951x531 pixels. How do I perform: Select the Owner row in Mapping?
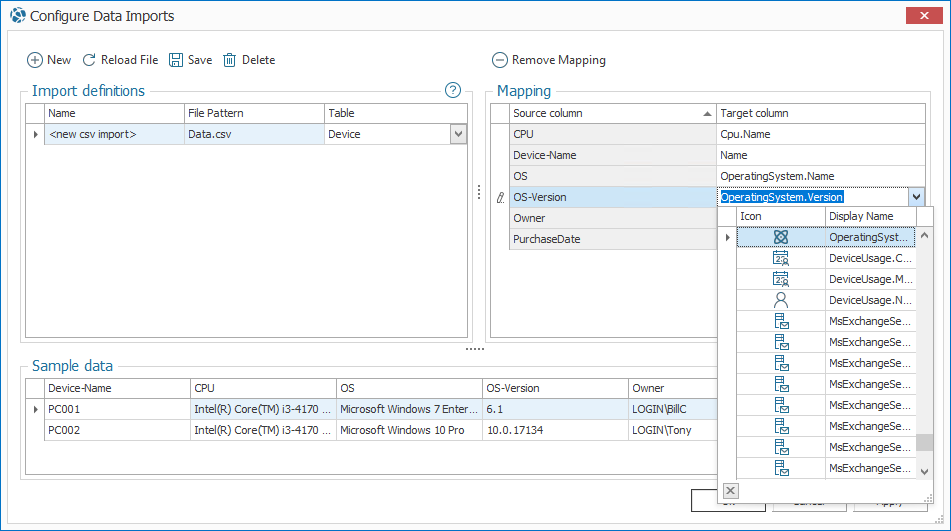[x=613, y=218]
